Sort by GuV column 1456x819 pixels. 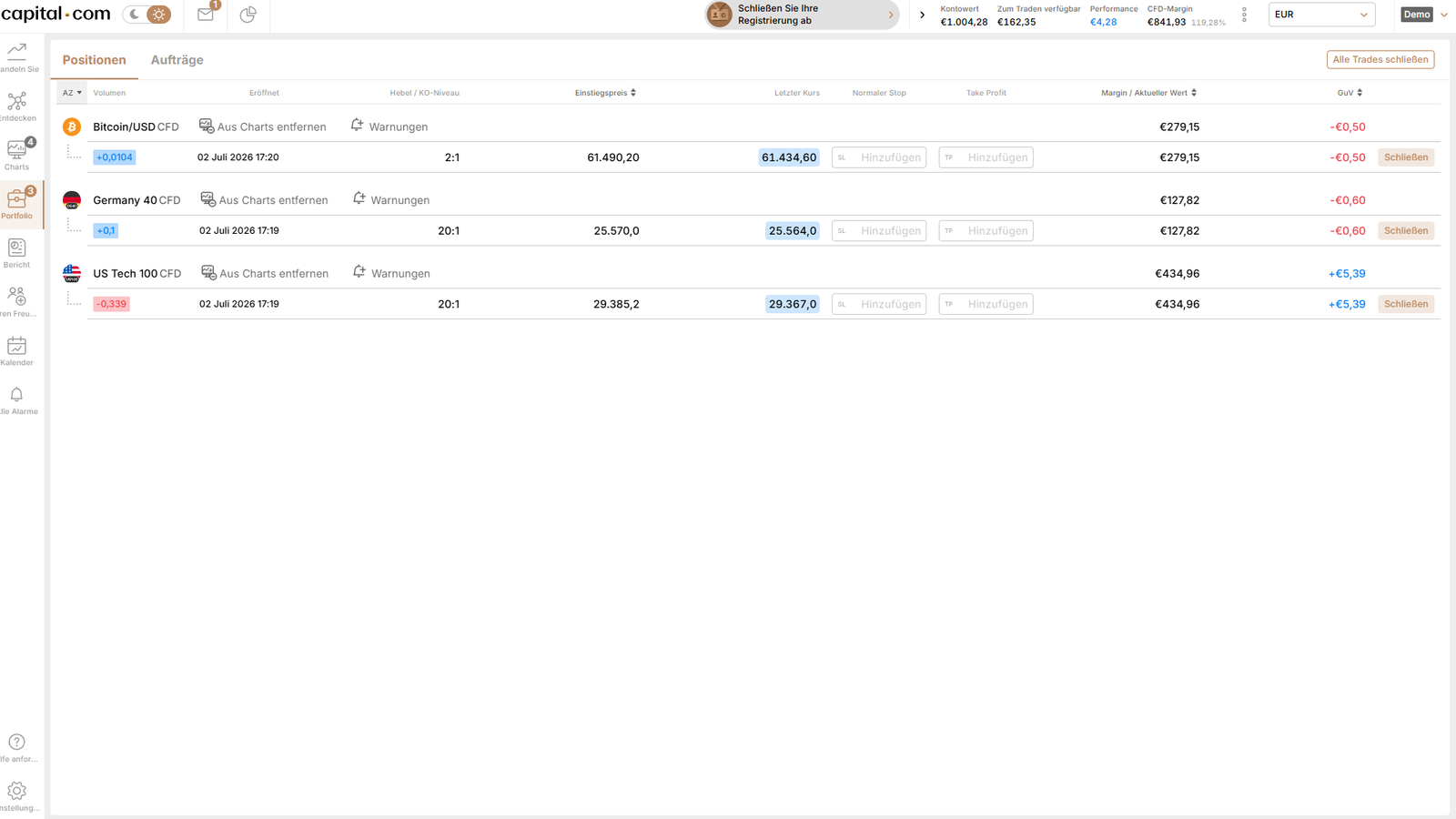[x=1350, y=93]
